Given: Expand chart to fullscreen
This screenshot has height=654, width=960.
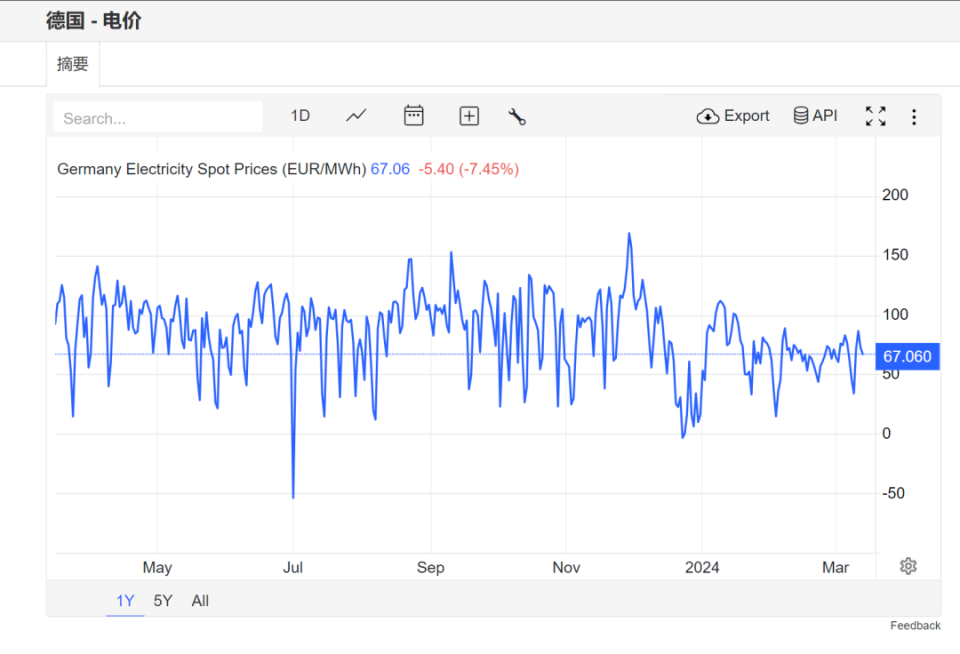Looking at the screenshot, I should [x=876, y=116].
